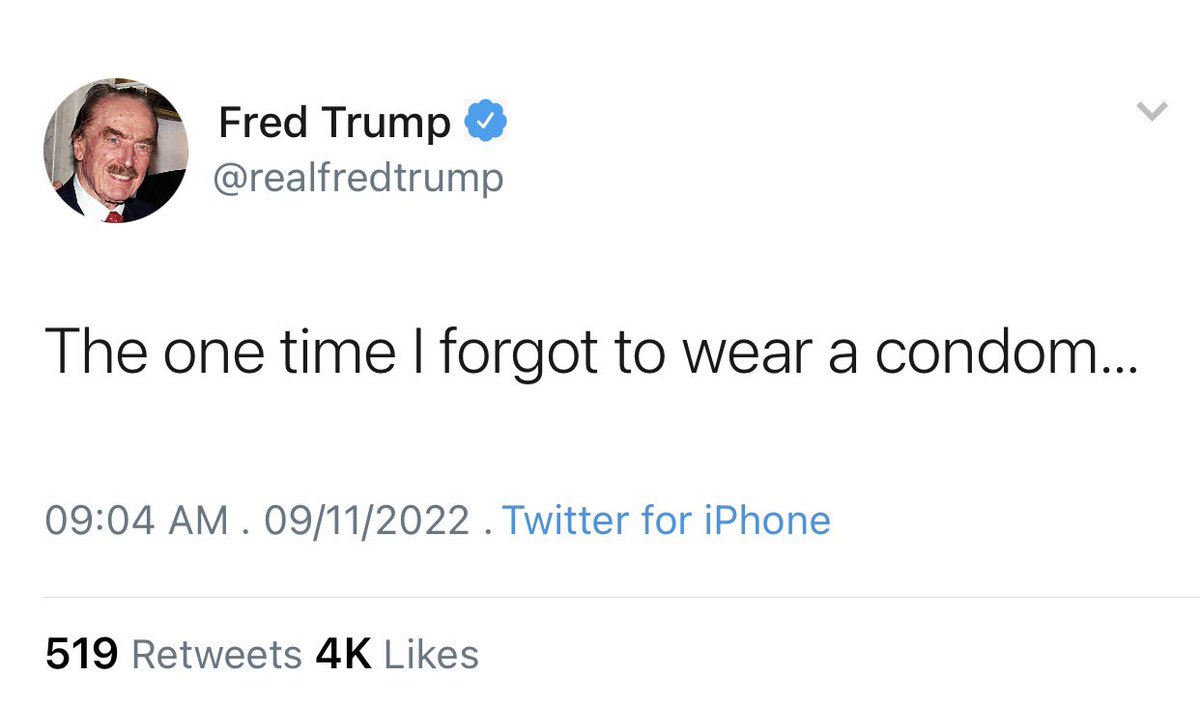The width and height of the screenshot is (1200, 705).
Task: View the list of 519 Retweets
Action: (174, 655)
